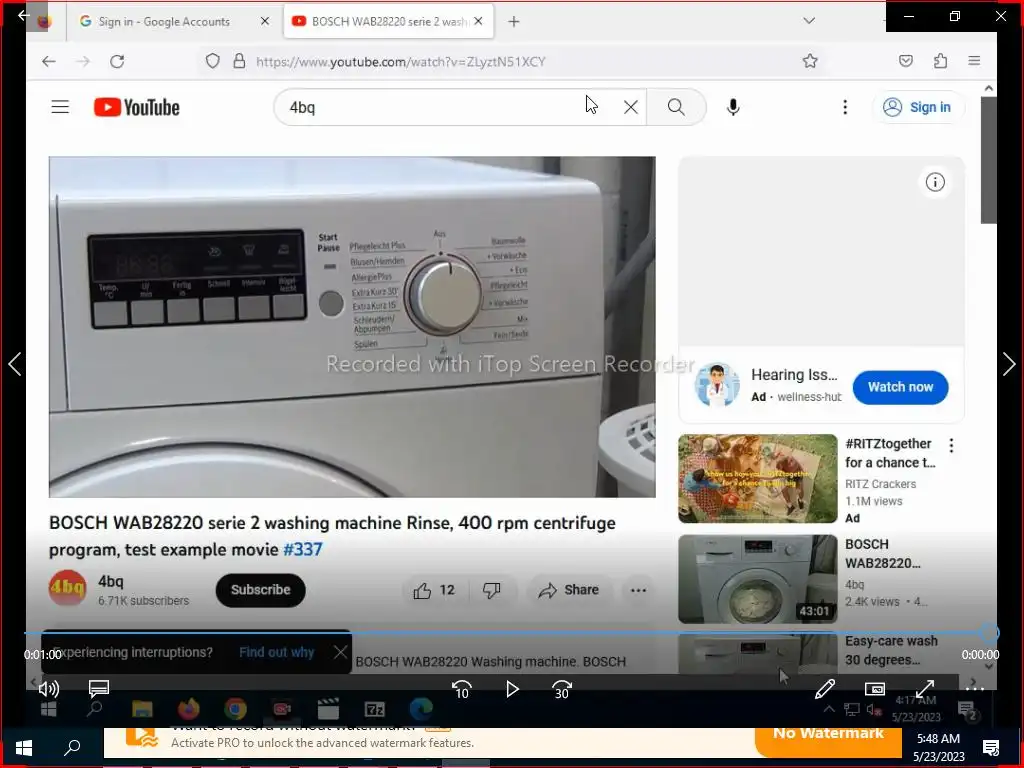Open more actions ellipsis beside Share
The width and height of the screenshot is (1024, 768).
[x=638, y=590]
